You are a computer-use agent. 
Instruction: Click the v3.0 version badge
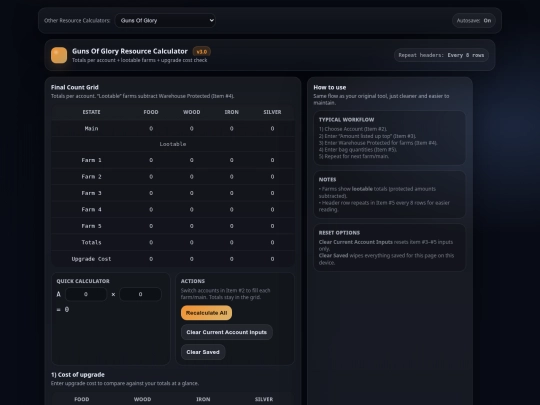pos(202,52)
